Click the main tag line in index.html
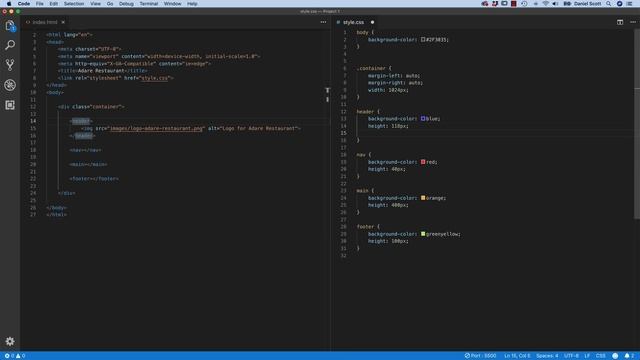Viewport: 640px width, 360px height. pos(88,164)
